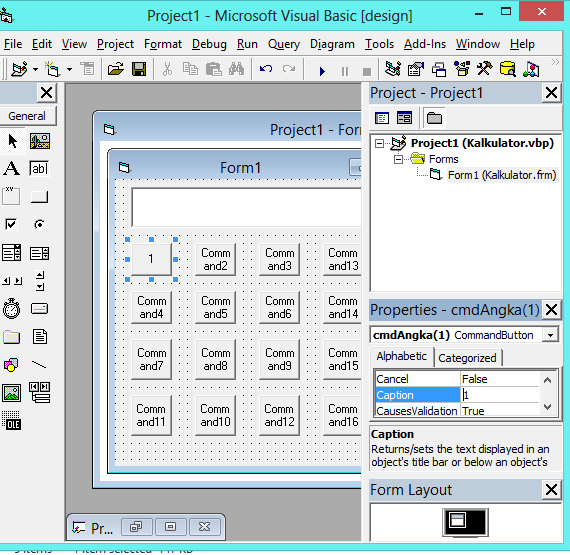
Task: Select the Label tool
Action: tap(12, 169)
